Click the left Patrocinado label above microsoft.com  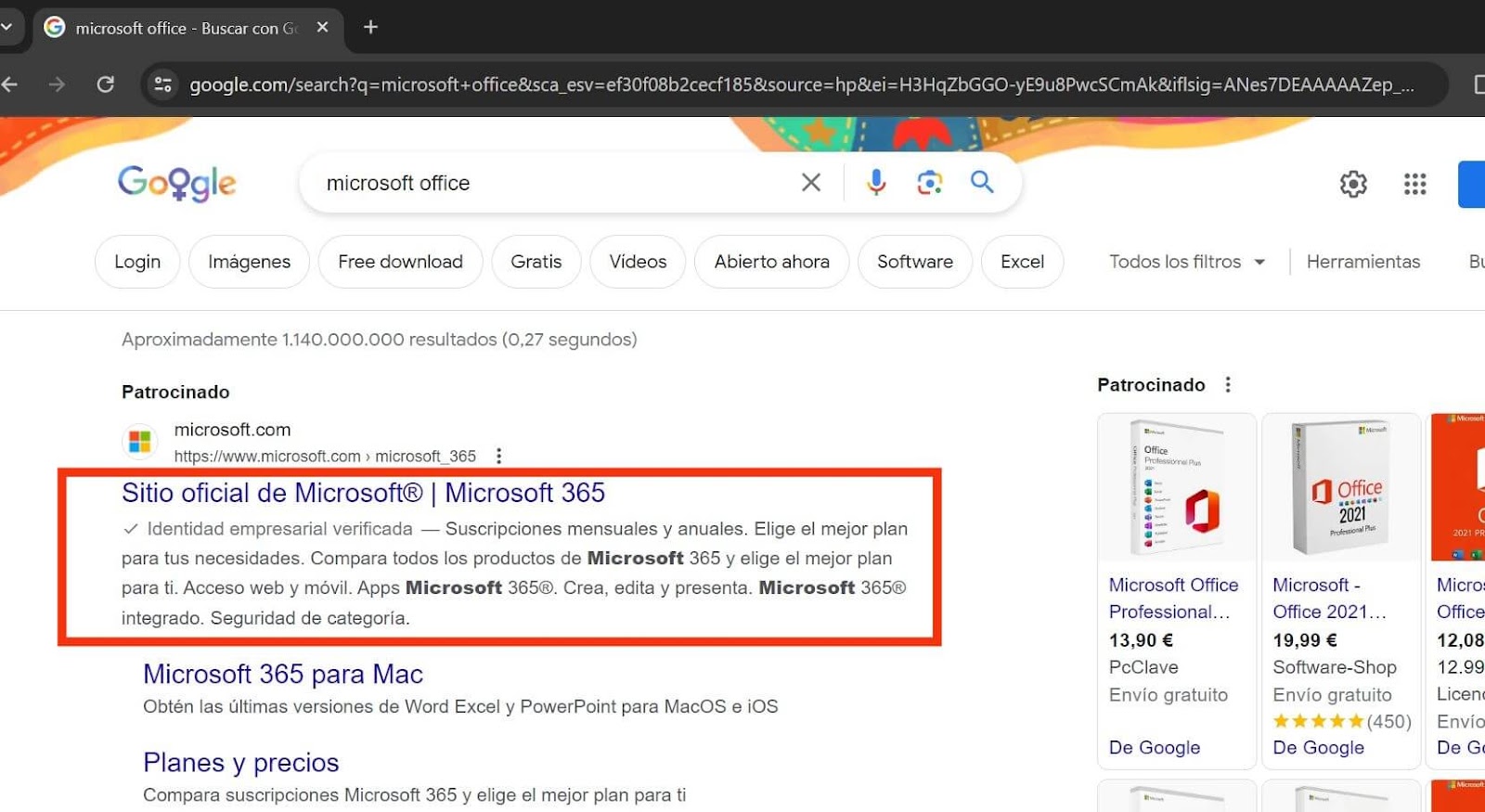175,392
